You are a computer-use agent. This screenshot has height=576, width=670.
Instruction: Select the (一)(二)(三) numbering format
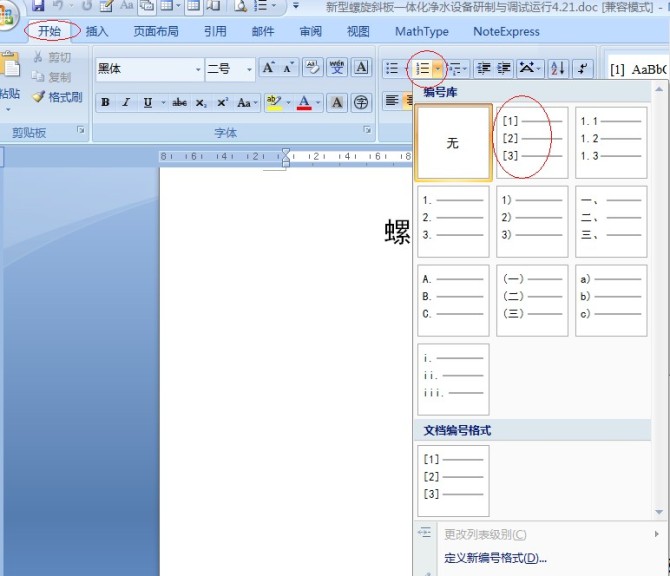pos(532,300)
